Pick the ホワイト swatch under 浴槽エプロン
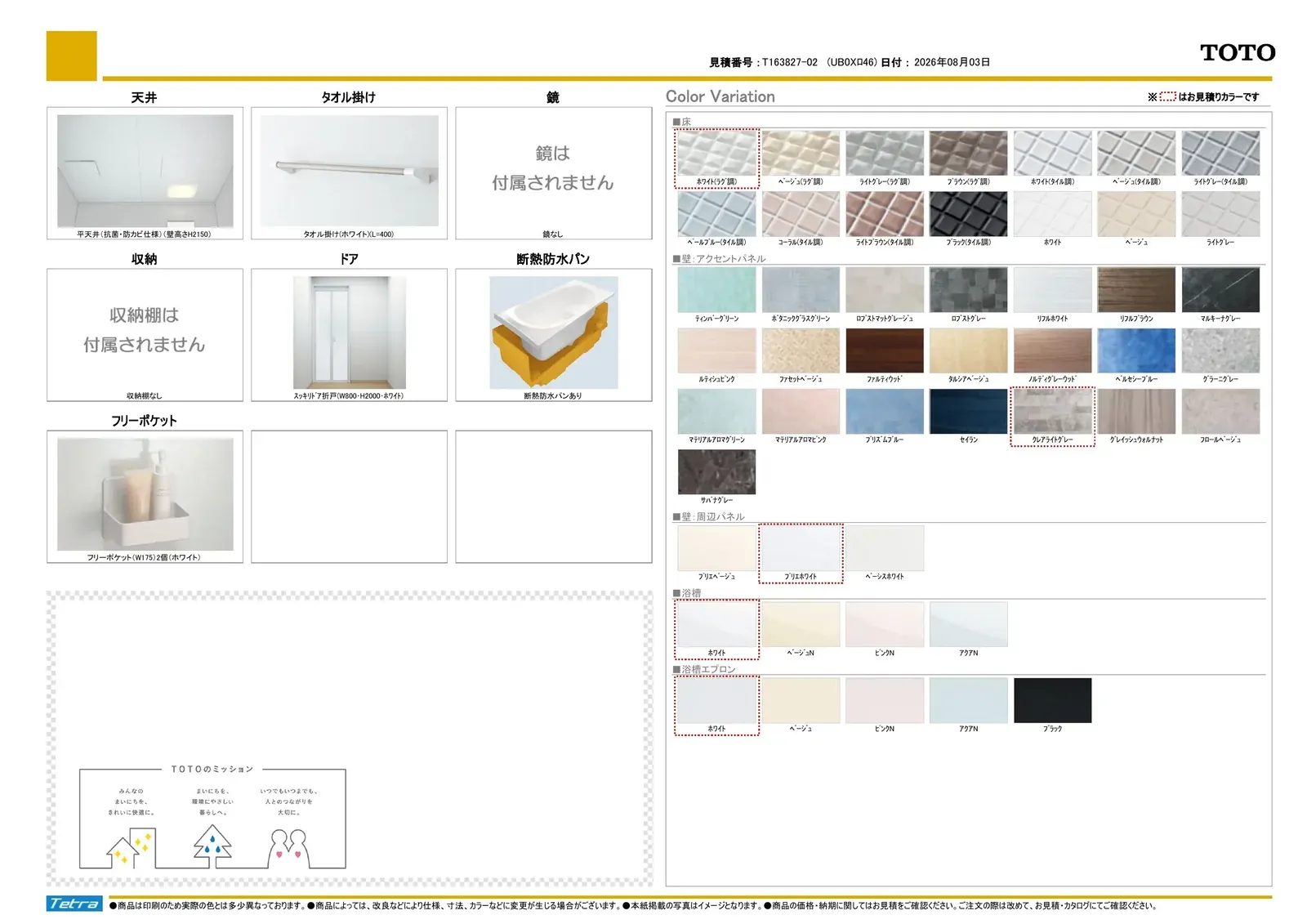The height and width of the screenshot is (924, 1307). click(x=716, y=700)
